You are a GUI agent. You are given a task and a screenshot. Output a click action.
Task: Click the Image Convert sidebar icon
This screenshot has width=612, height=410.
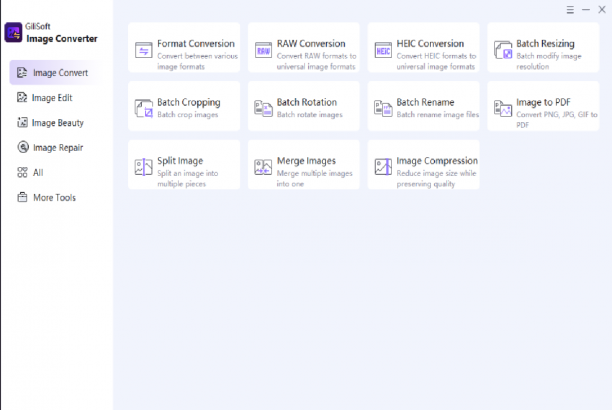point(22,72)
